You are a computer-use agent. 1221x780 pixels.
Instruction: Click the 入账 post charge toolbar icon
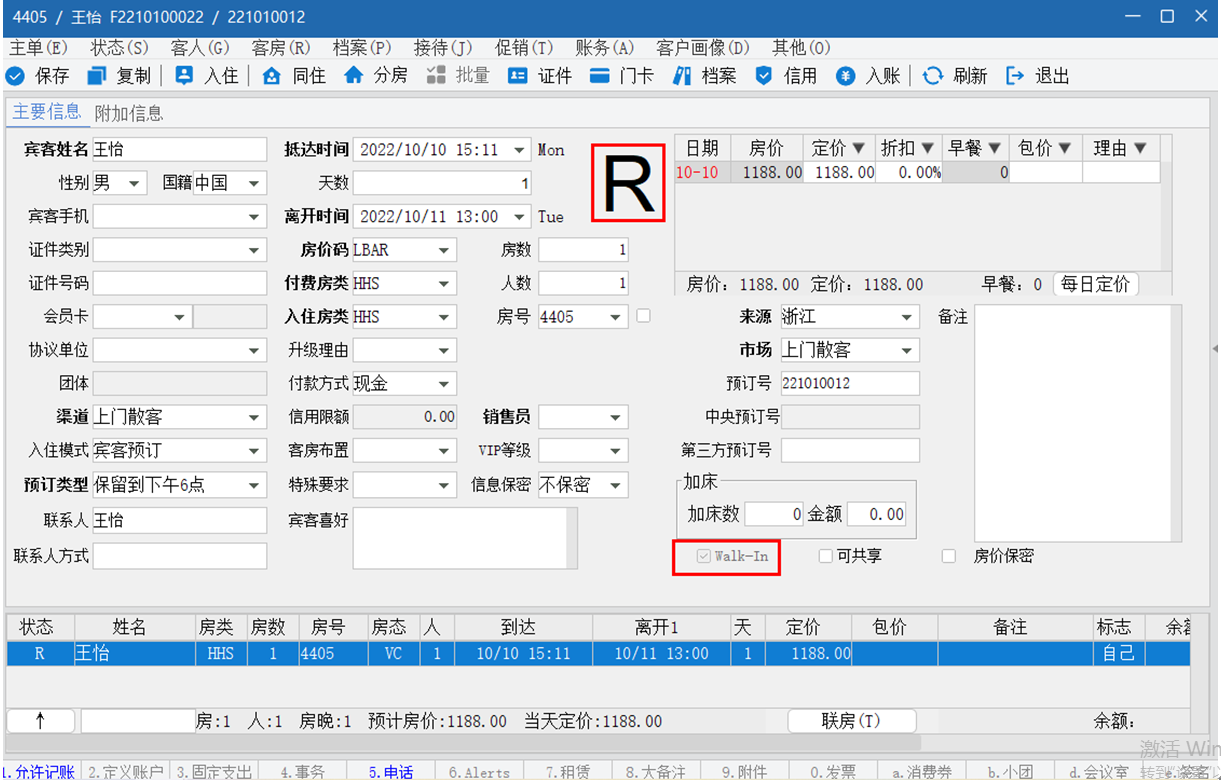(x=846, y=75)
